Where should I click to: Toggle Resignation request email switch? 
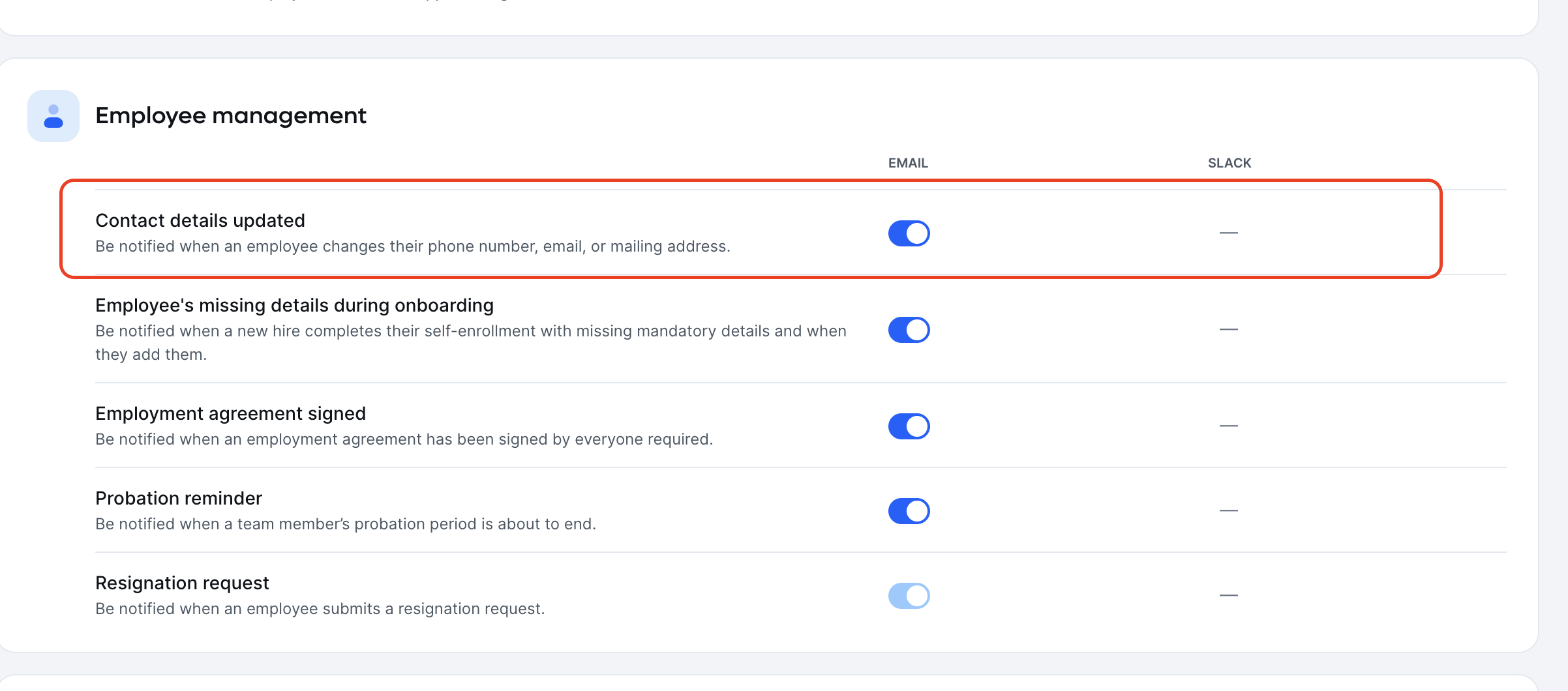[x=909, y=596]
